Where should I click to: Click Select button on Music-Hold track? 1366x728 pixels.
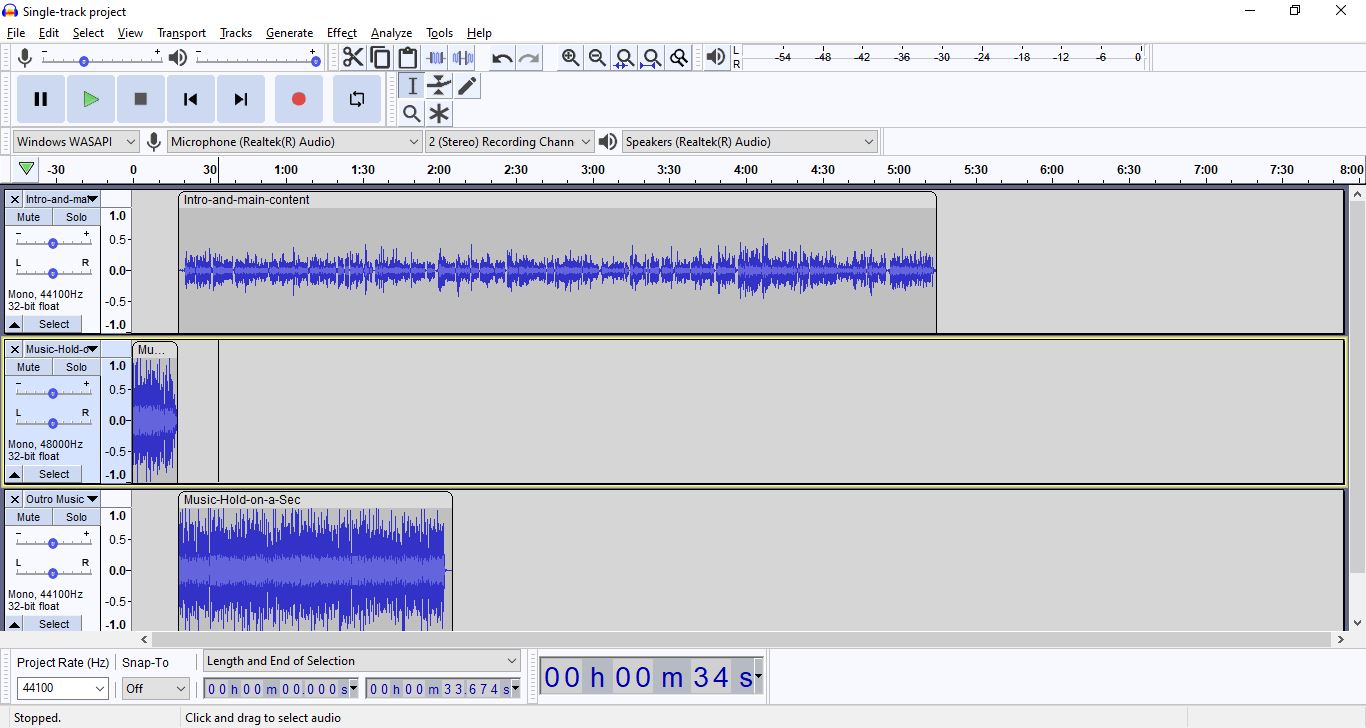(55, 474)
